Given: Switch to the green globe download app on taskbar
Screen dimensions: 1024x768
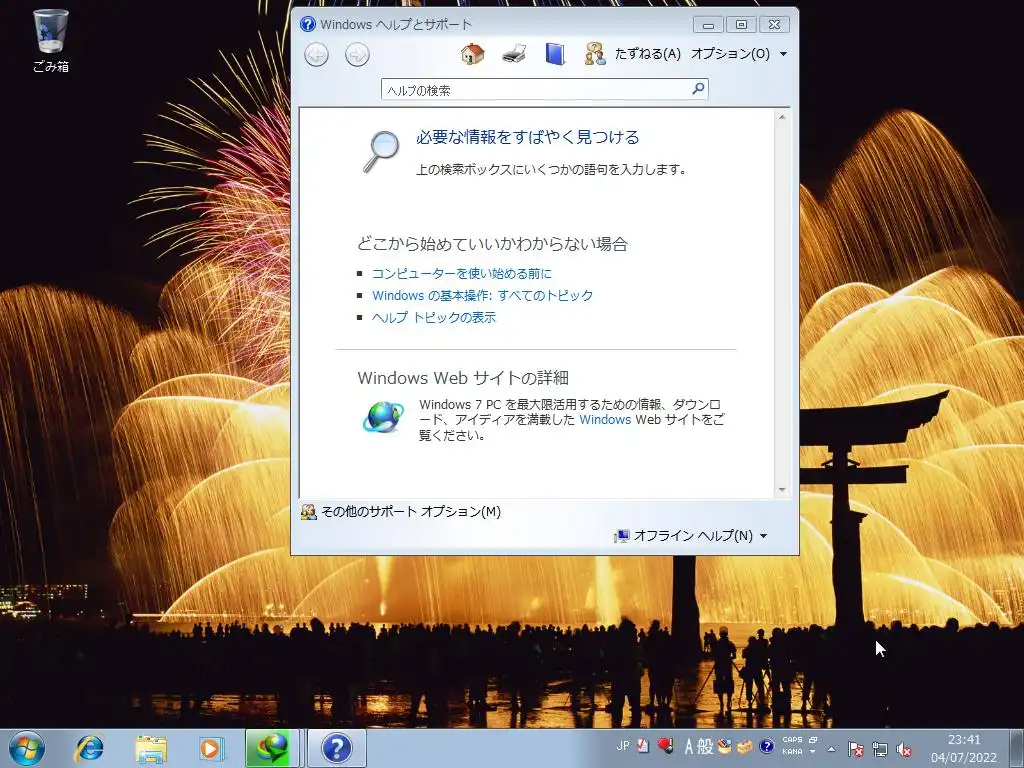Looking at the screenshot, I should 272,748.
